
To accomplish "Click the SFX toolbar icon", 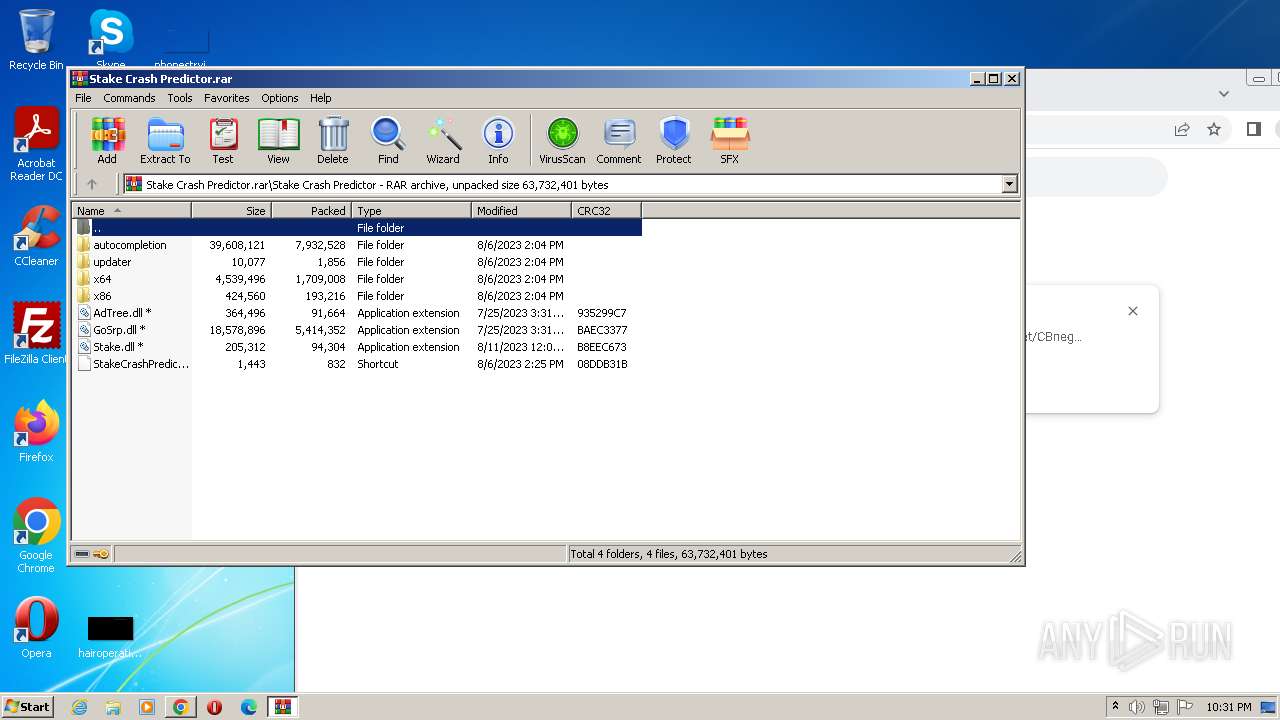I will [730, 140].
